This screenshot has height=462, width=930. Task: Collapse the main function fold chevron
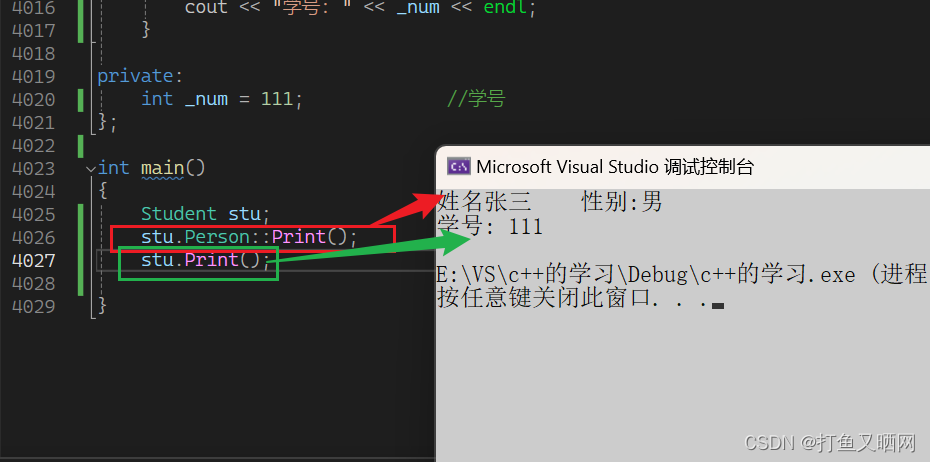(x=91, y=168)
